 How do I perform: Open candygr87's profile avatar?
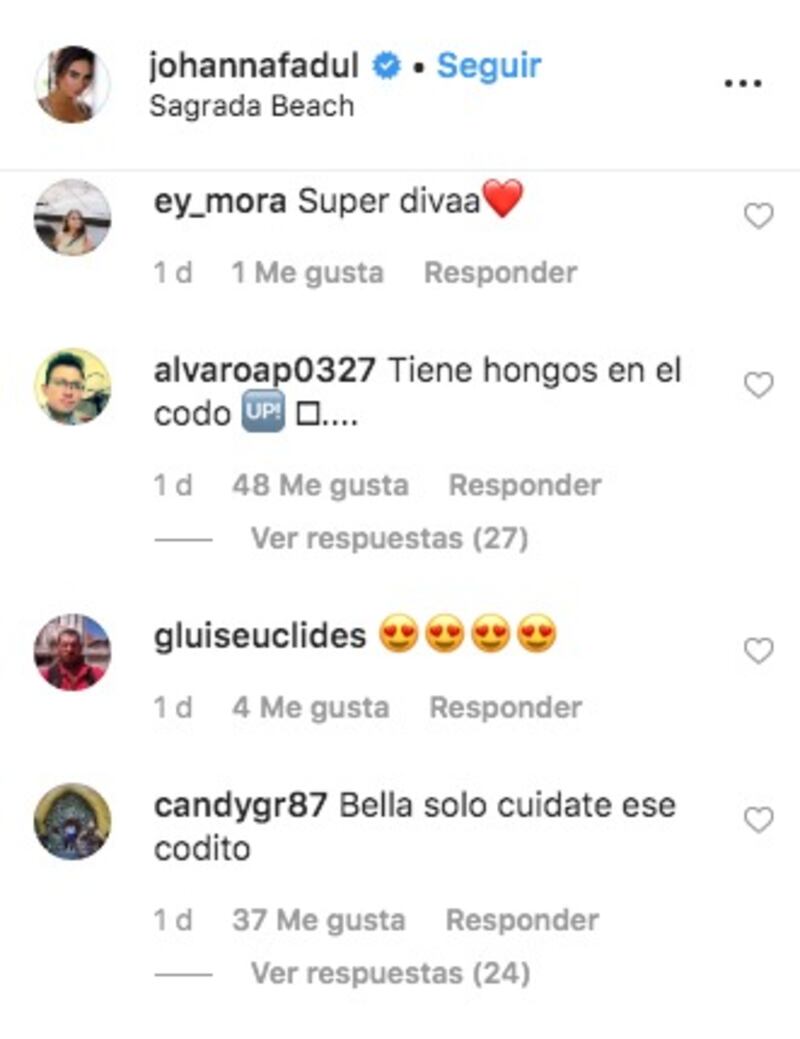pos(72,822)
